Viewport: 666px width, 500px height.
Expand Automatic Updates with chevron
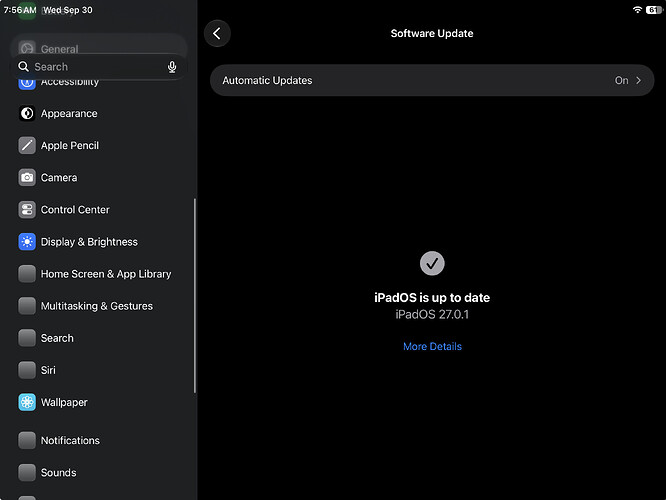[x=638, y=80]
